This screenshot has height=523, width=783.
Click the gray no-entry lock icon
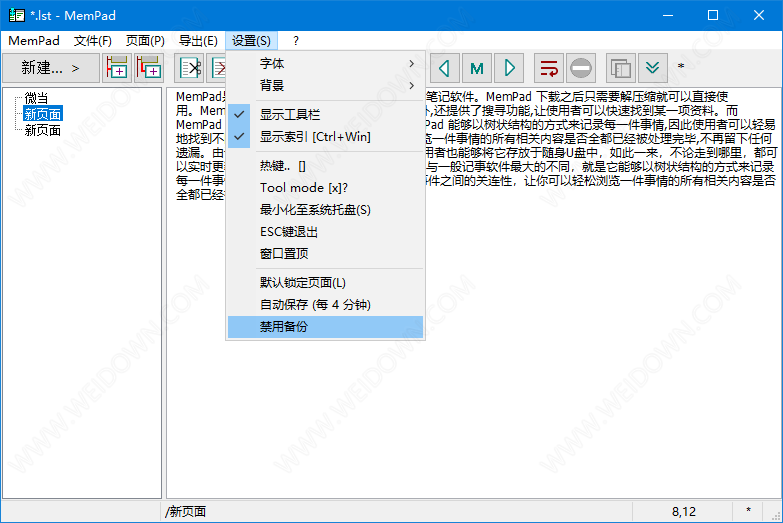[581, 67]
